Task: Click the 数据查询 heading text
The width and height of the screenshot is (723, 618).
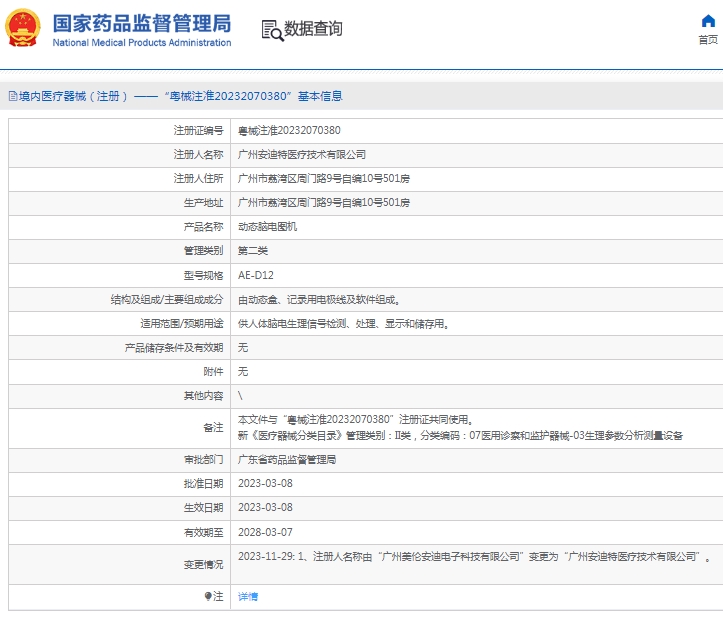Action: 313,29
